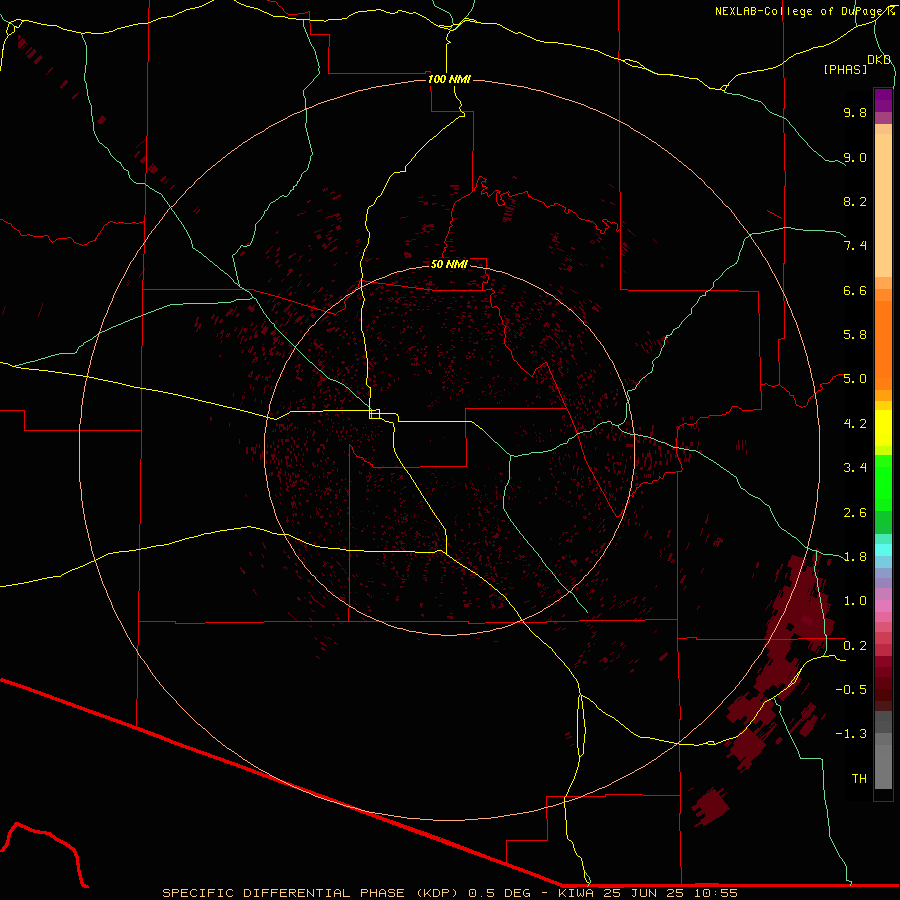Click the cyan segment of the color bar

click(x=883, y=549)
